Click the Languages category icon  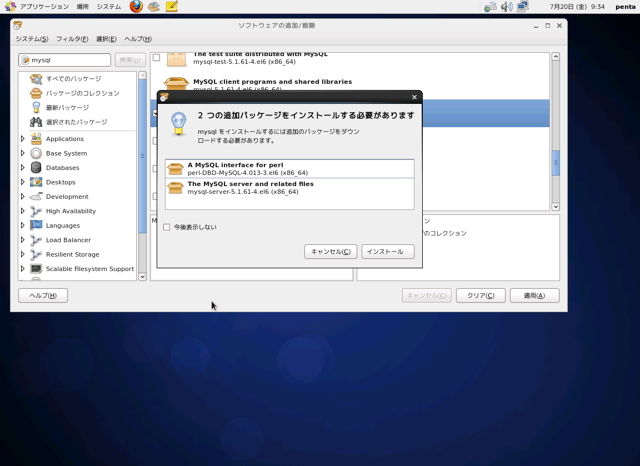pos(36,225)
